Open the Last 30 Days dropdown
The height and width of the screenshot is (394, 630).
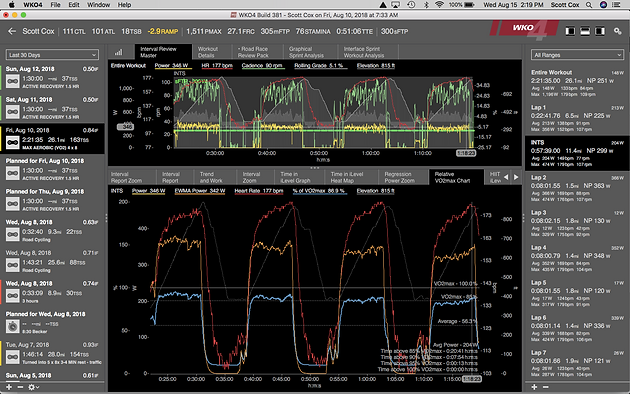coord(52,55)
